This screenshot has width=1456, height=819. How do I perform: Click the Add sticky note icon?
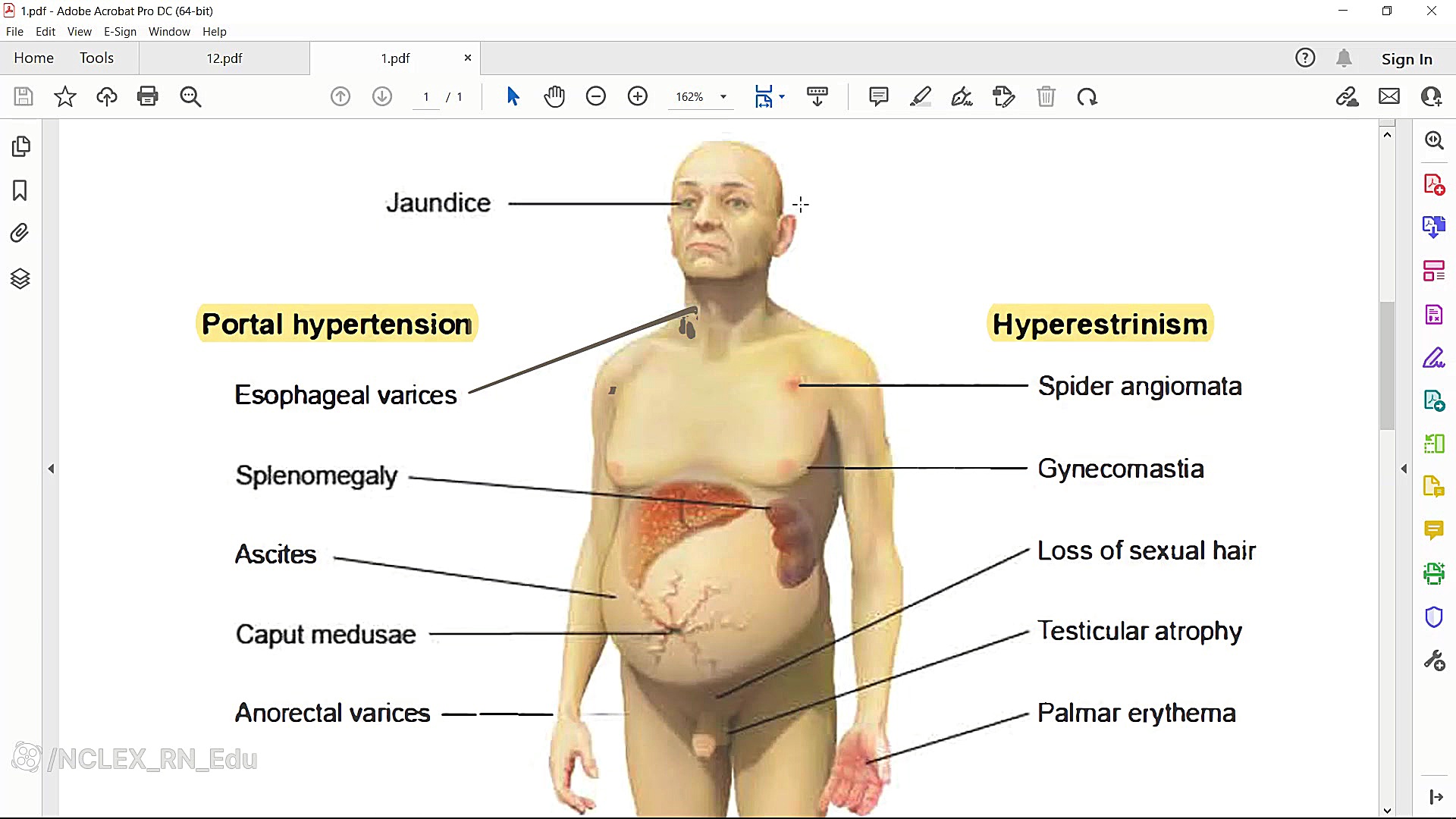(878, 97)
